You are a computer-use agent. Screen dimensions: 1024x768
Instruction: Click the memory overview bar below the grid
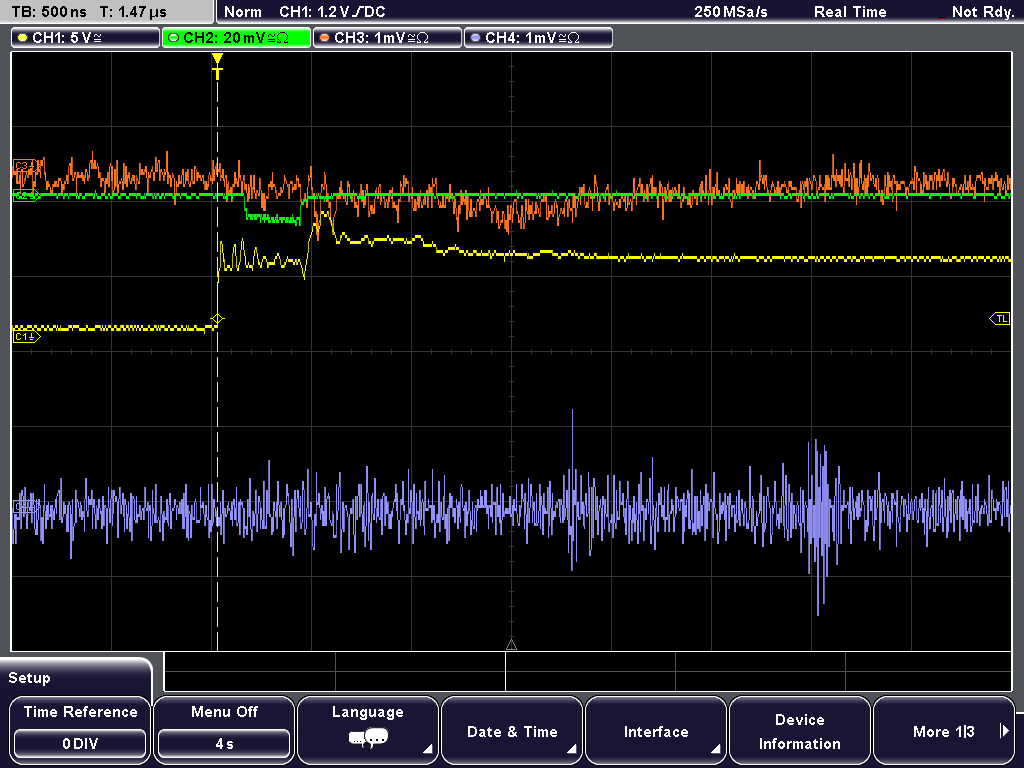(x=588, y=672)
